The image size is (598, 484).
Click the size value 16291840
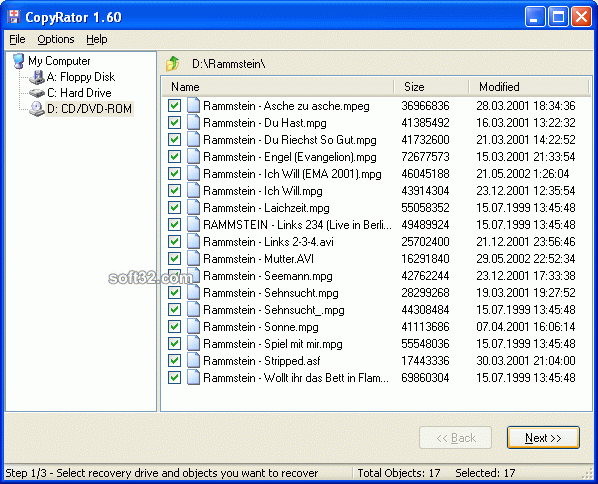click(x=425, y=259)
